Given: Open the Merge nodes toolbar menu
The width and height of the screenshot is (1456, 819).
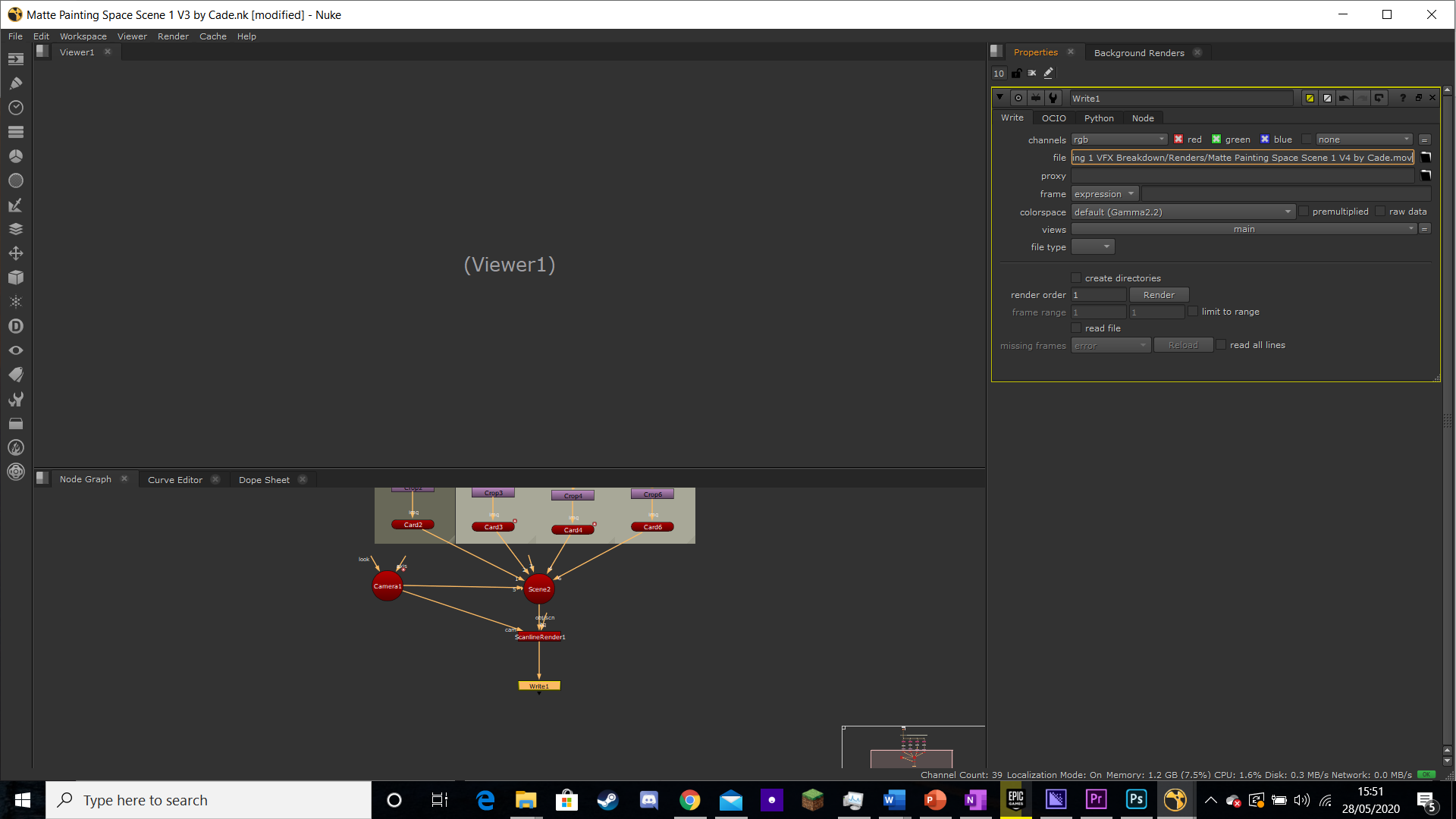Looking at the screenshot, I should point(16,229).
